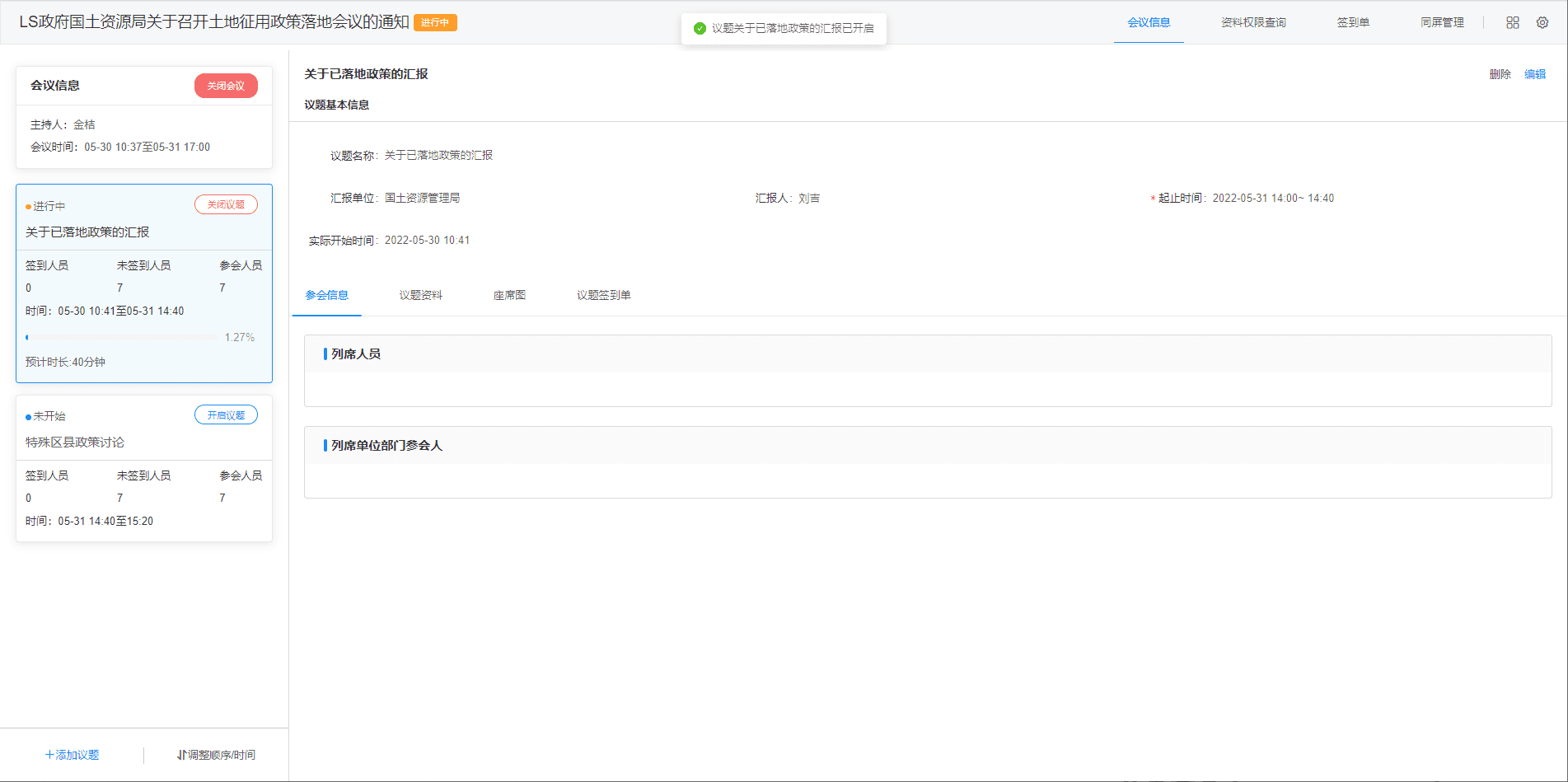Viewport: 1568px width, 782px height.
Task: Click the red 关闭会议 button
Action: coord(226,86)
